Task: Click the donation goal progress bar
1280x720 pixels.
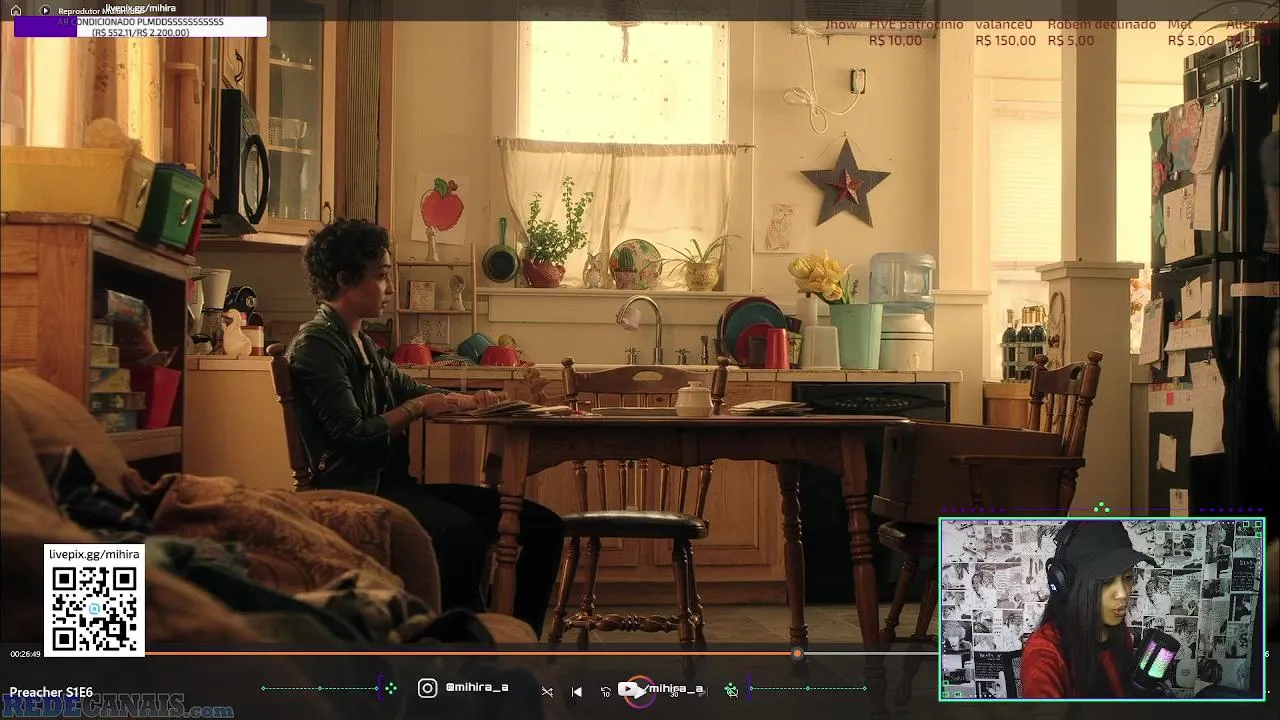Action: coord(140,27)
